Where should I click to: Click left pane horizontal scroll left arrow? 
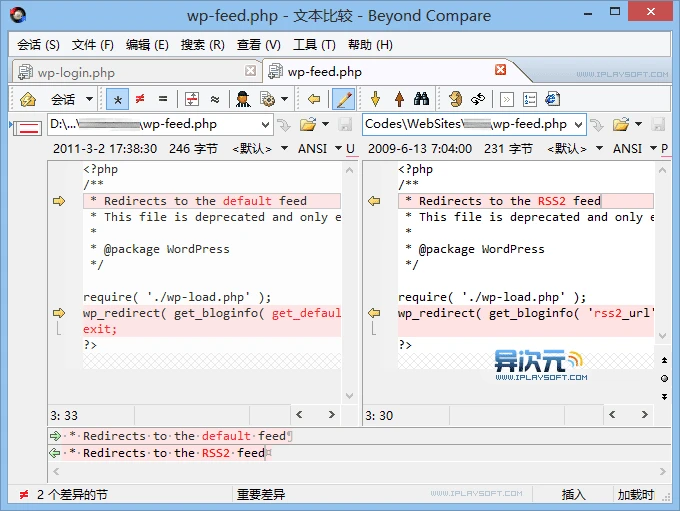299,415
